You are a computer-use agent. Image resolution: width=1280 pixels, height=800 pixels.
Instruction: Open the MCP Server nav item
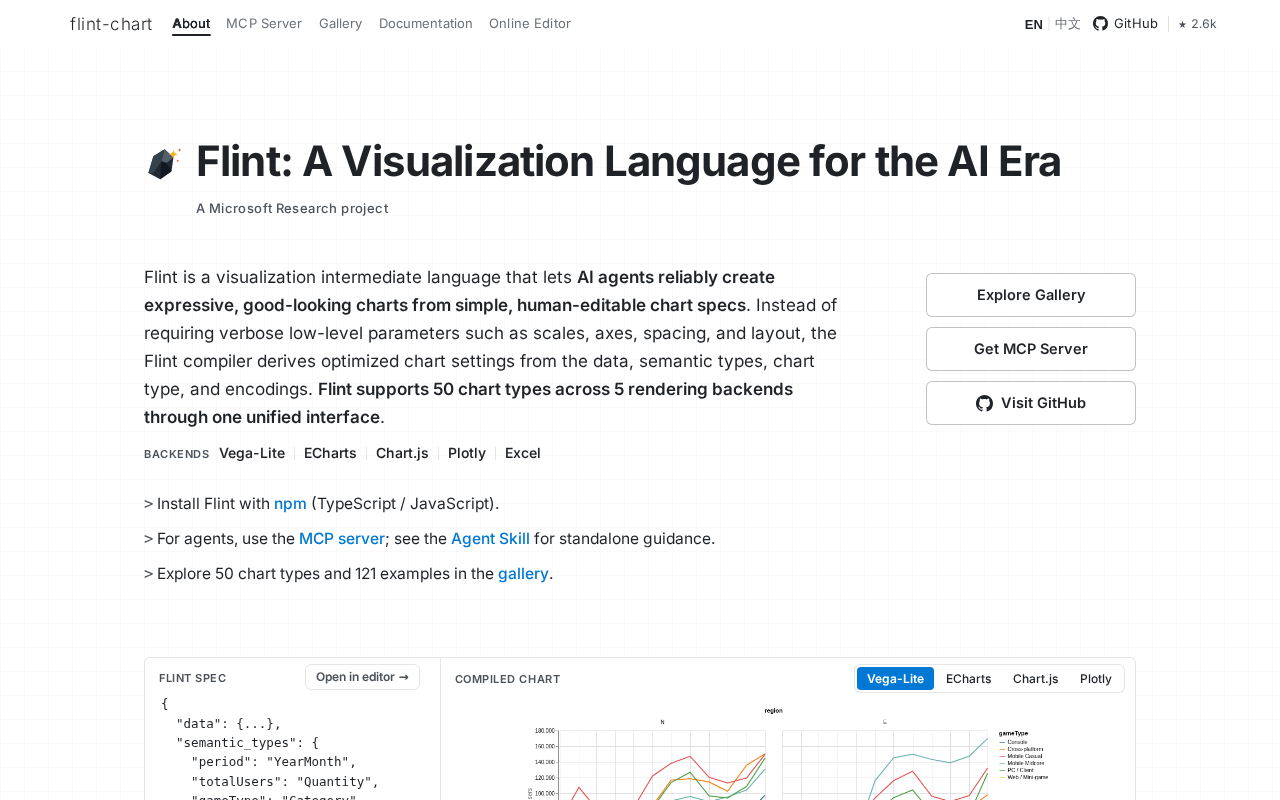pos(264,24)
